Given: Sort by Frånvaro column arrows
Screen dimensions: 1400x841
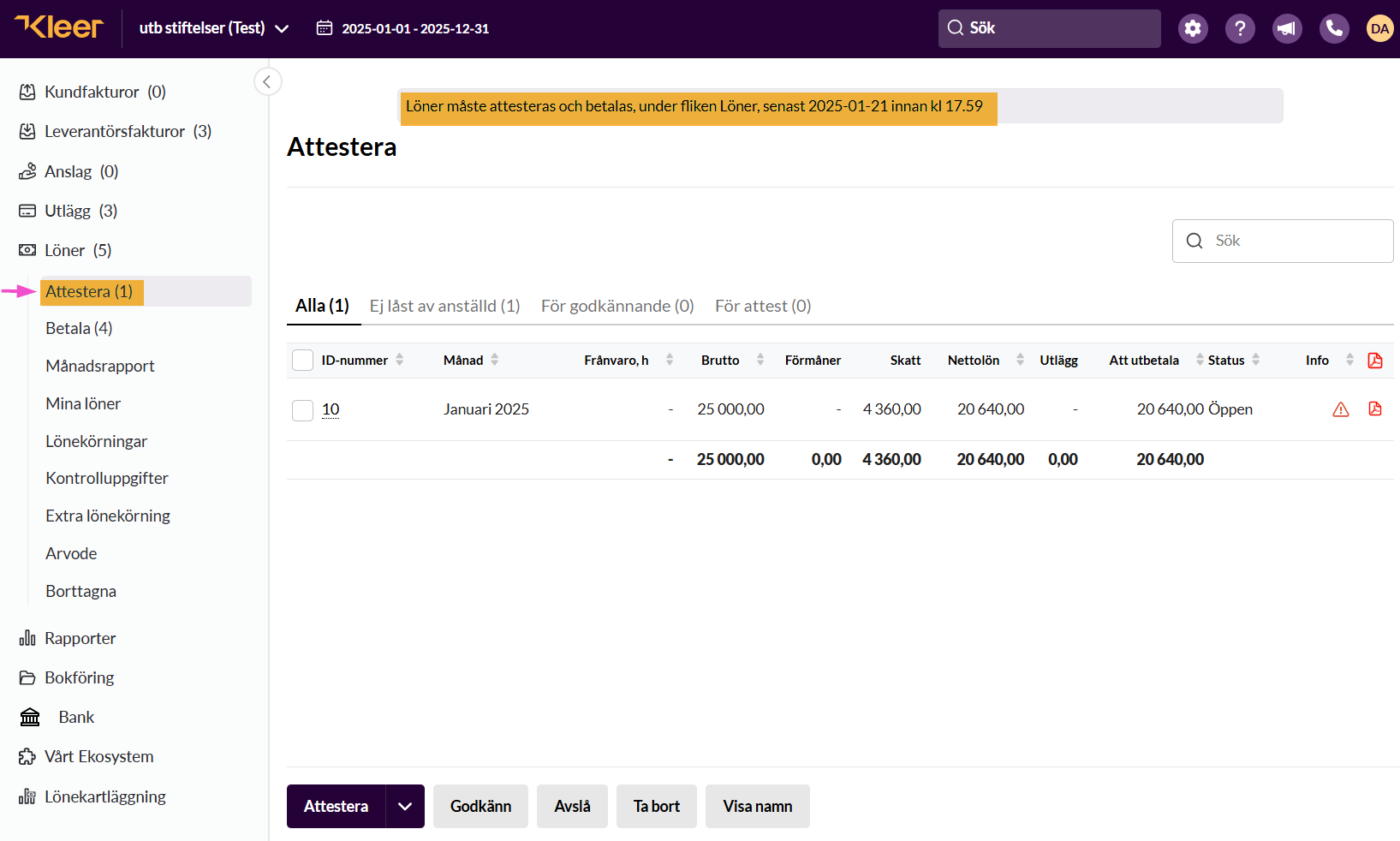Looking at the screenshot, I should (670, 360).
